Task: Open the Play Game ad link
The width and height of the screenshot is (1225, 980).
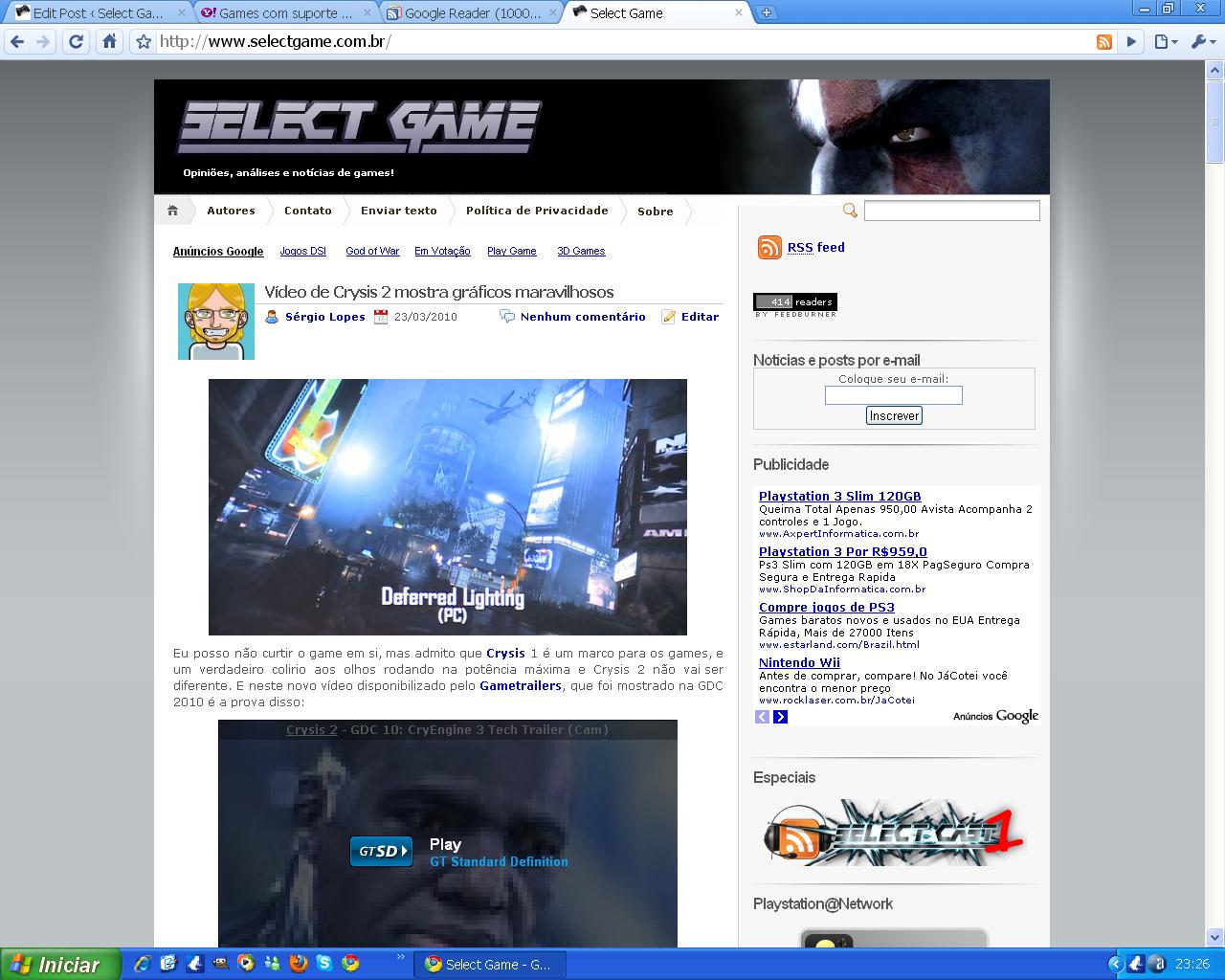Action: 511,251
